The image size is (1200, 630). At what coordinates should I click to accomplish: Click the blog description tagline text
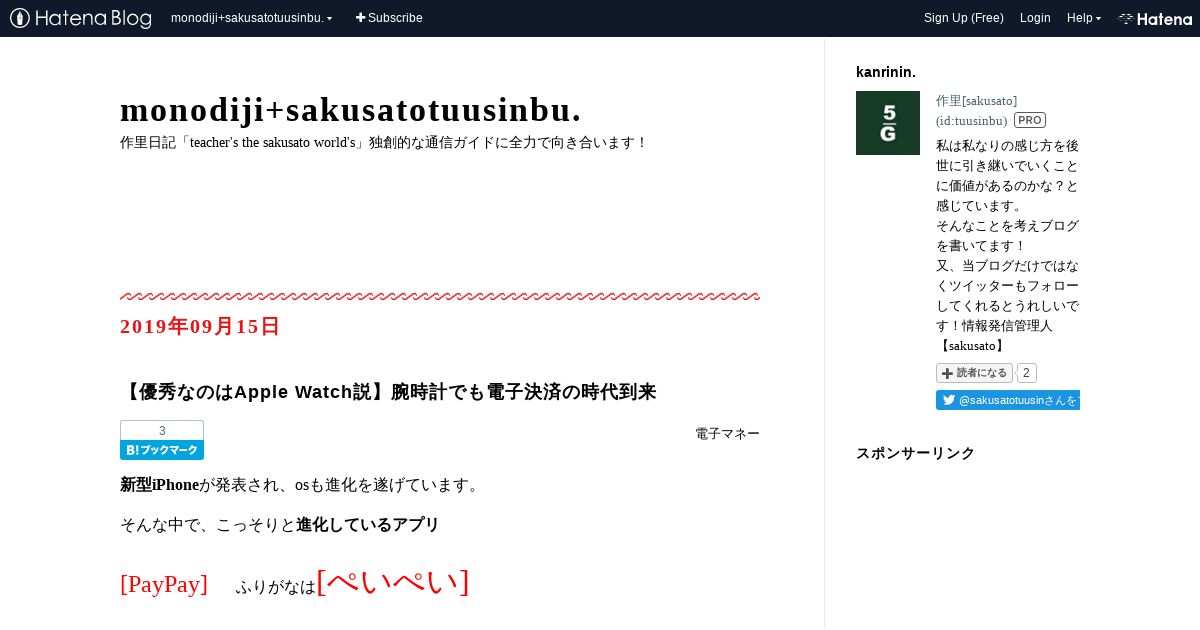coord(384,142)
